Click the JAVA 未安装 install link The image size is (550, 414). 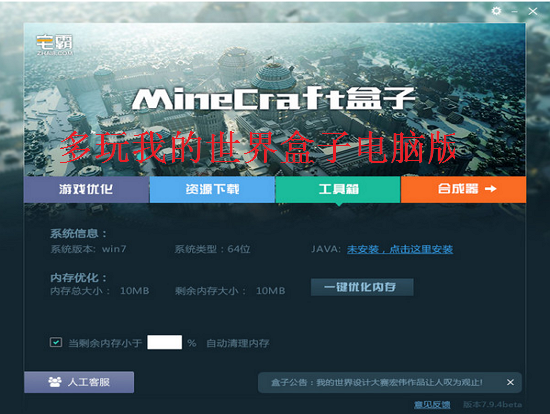pos(400,249)
